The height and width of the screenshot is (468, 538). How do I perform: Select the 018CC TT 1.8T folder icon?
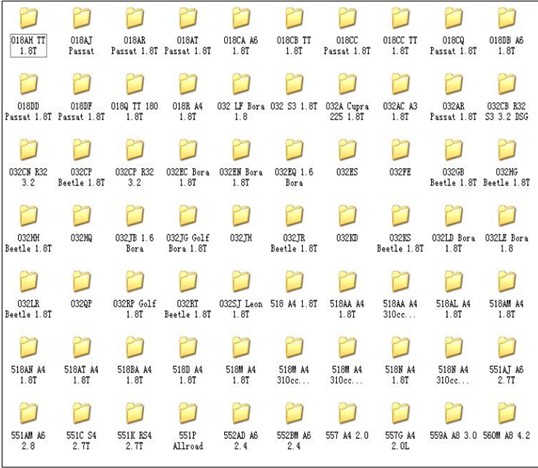coord(400,18)
